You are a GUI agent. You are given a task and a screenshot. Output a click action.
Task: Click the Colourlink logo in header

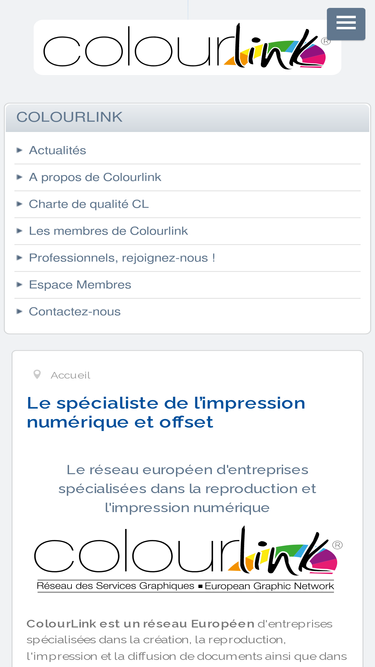pos(187,47)
